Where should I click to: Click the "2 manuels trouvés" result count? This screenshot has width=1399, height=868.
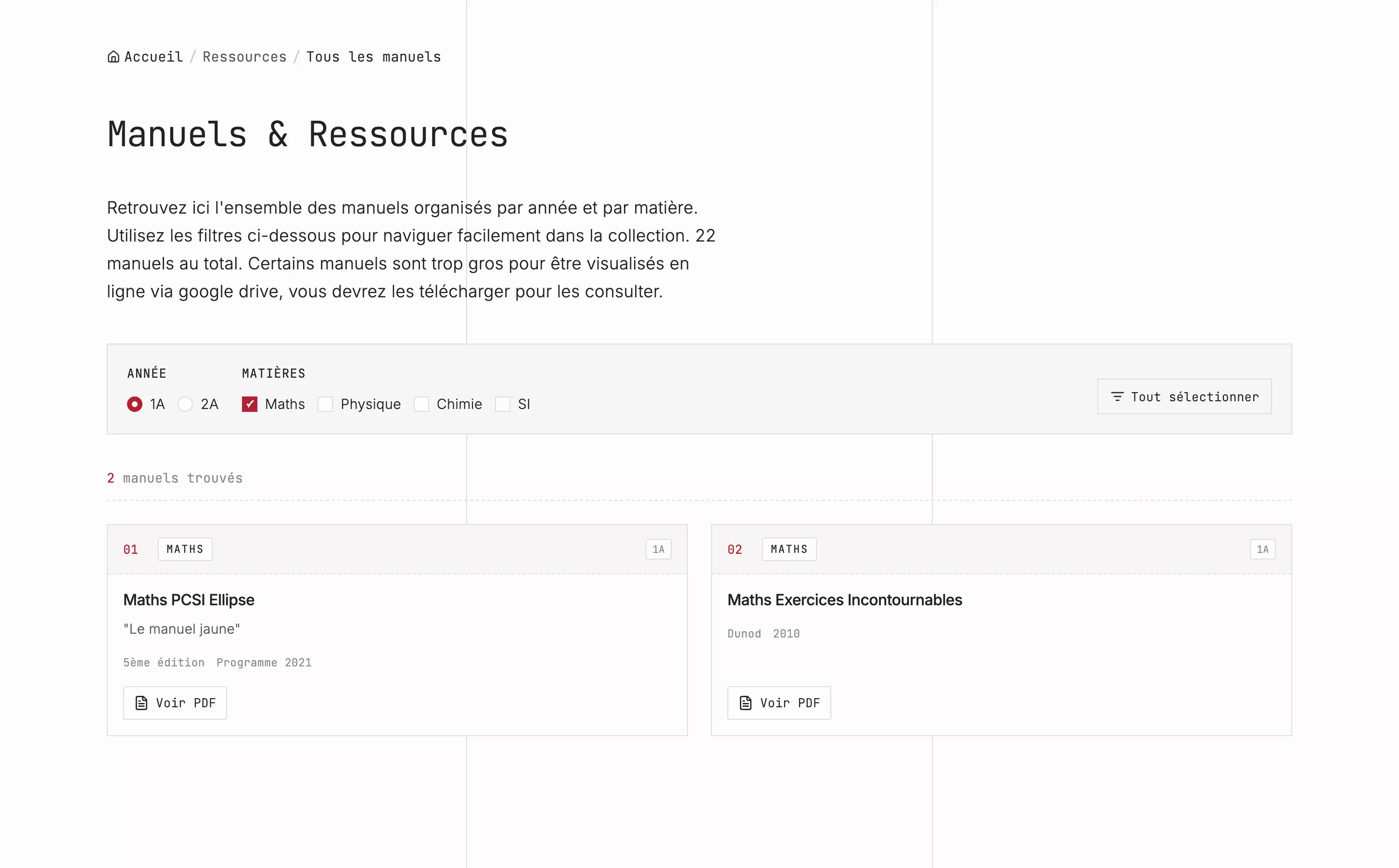click(x=175, y=478)
